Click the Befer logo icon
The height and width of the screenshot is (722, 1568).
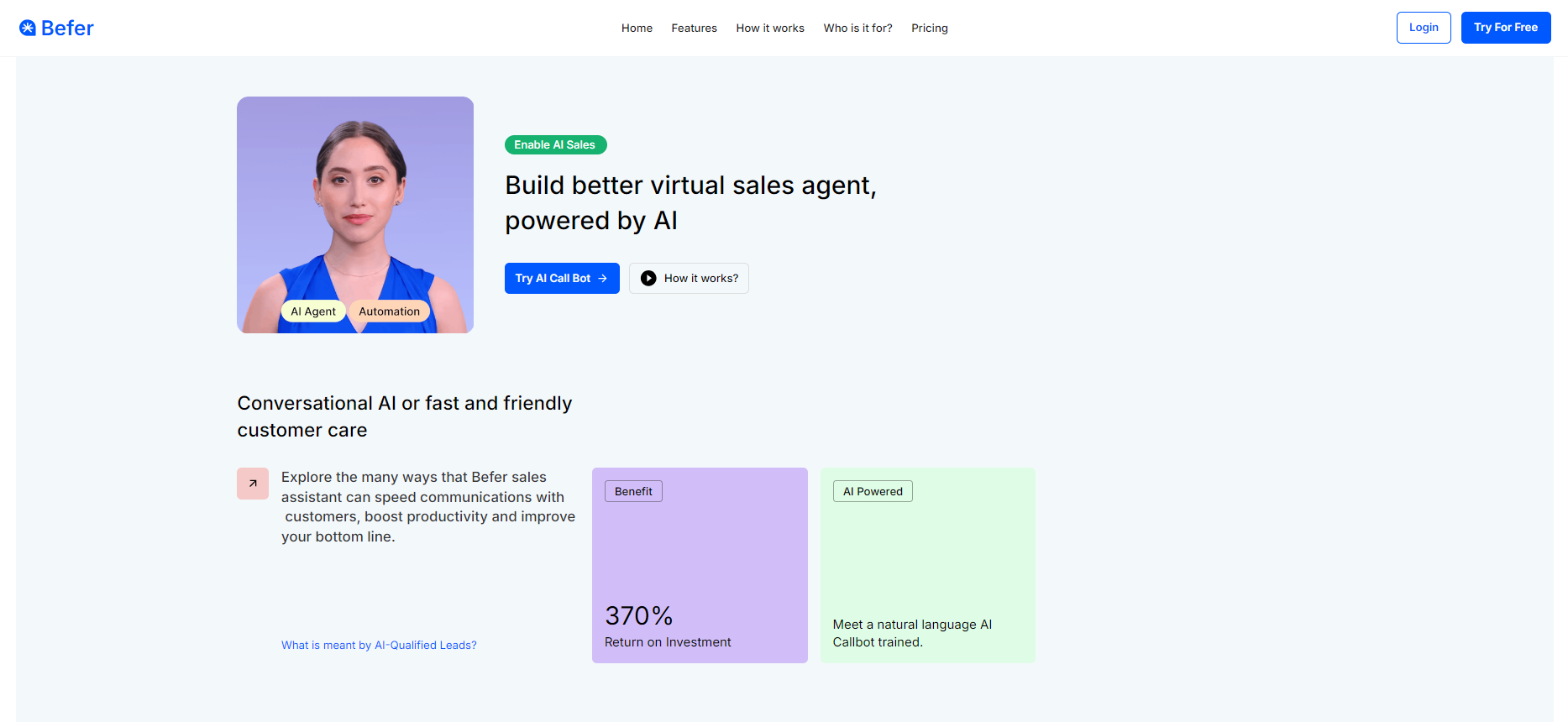pyautogui.click(x=28, y=28)
